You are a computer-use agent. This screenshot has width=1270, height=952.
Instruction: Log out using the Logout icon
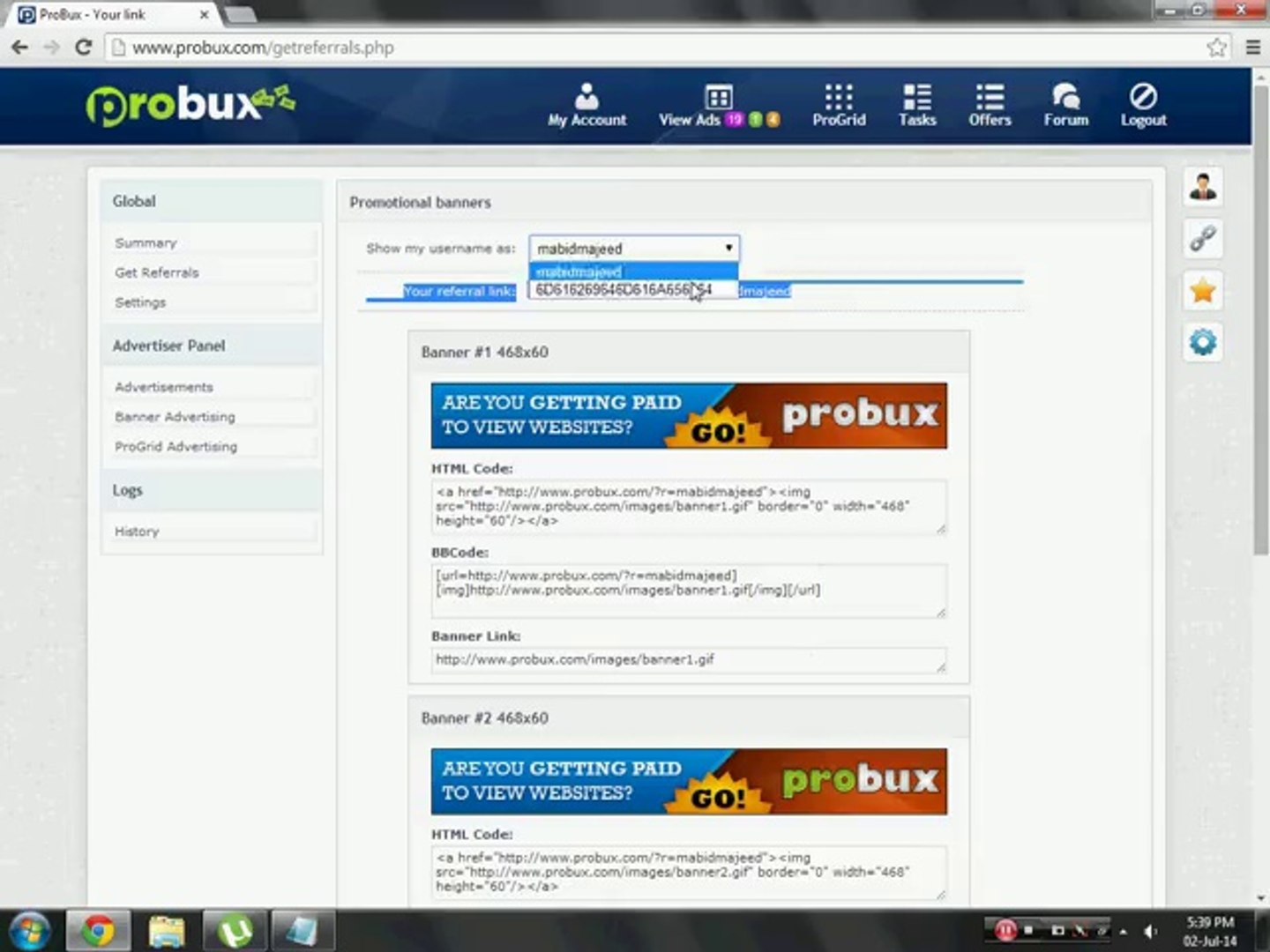1143,106
